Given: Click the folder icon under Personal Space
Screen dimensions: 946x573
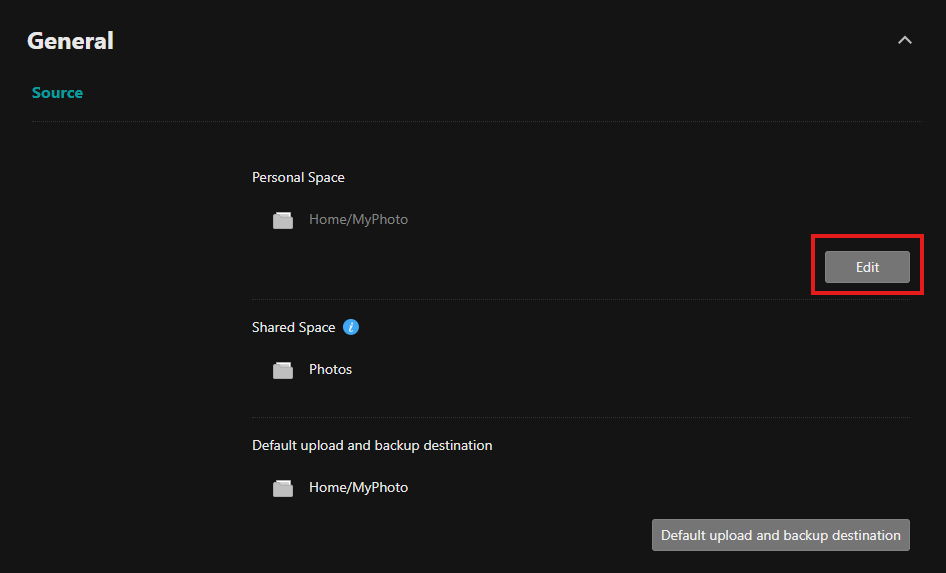Looking at the screenshot, I should (x=283, y=220).
